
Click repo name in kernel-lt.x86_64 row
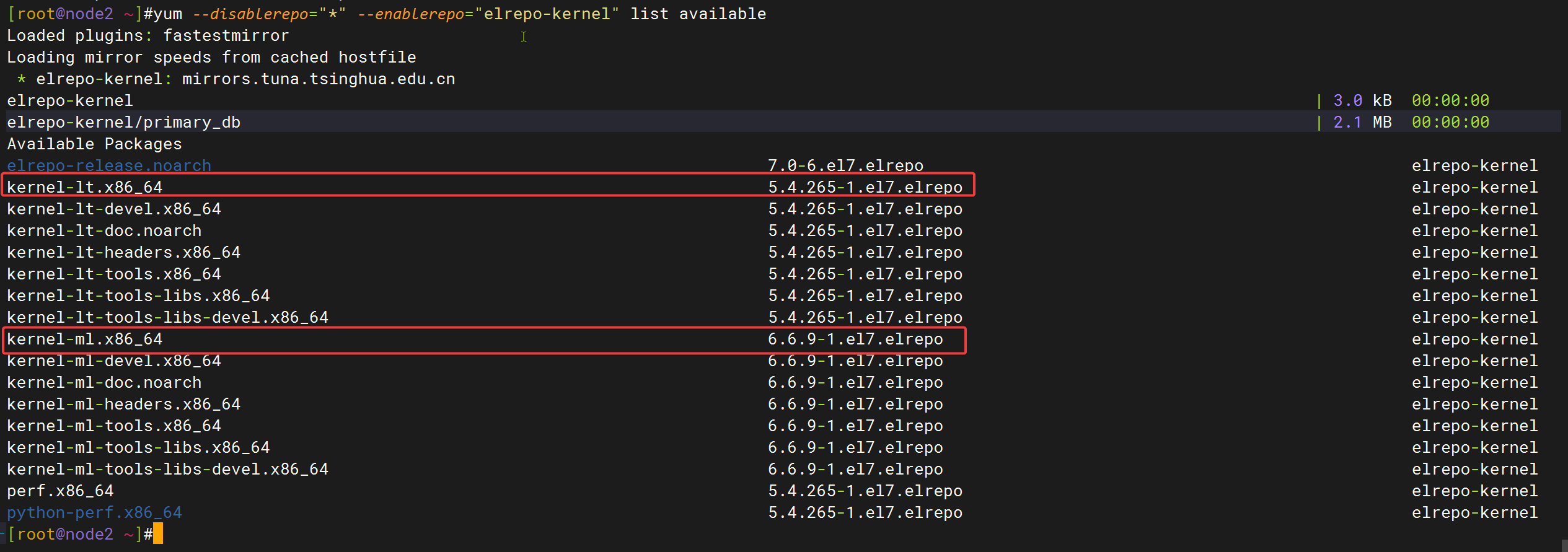click(1475, 187)
